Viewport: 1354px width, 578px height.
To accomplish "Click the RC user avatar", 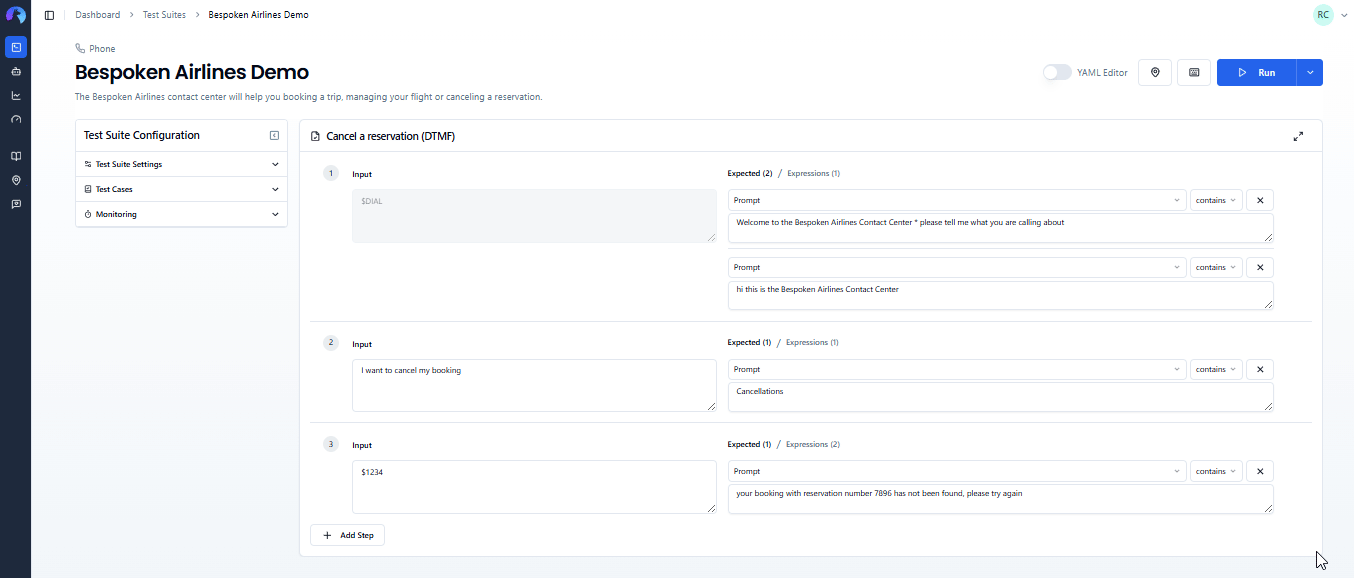I will click(1323, 15).
